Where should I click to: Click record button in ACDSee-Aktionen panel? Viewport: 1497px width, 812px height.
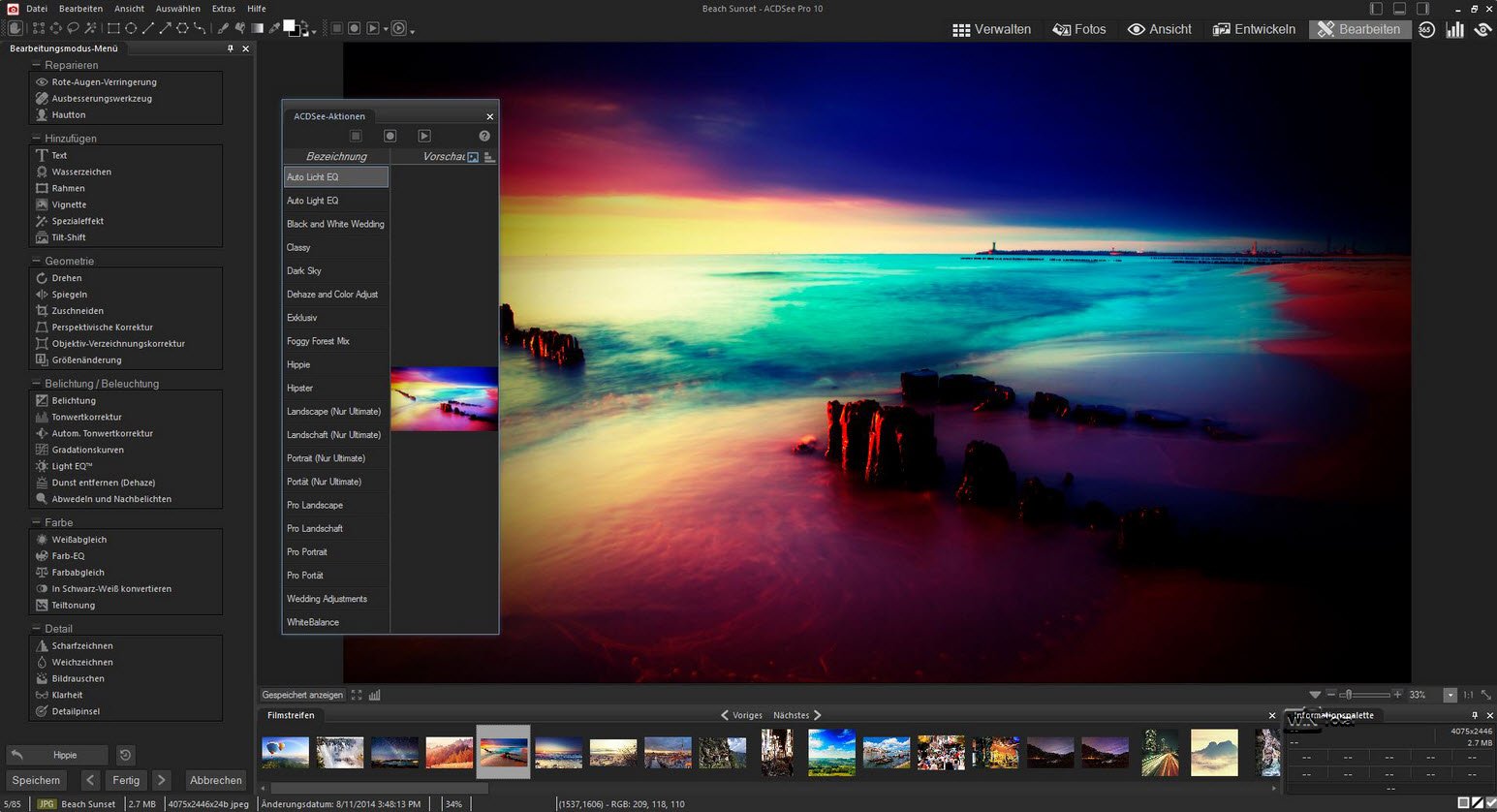point(390,137)
